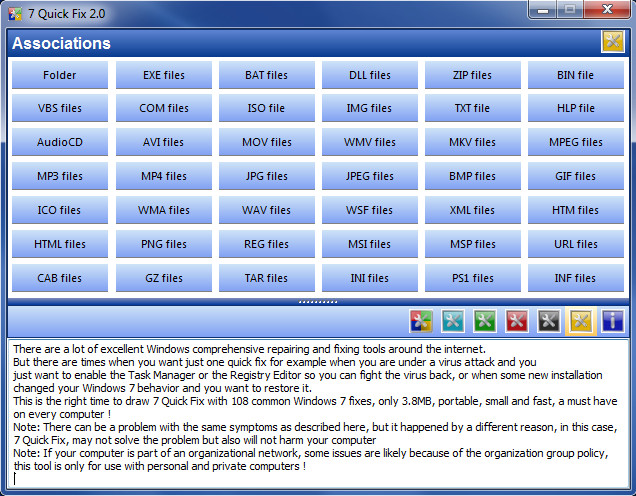
Task: Fix MSI files association
Action: 370,245
